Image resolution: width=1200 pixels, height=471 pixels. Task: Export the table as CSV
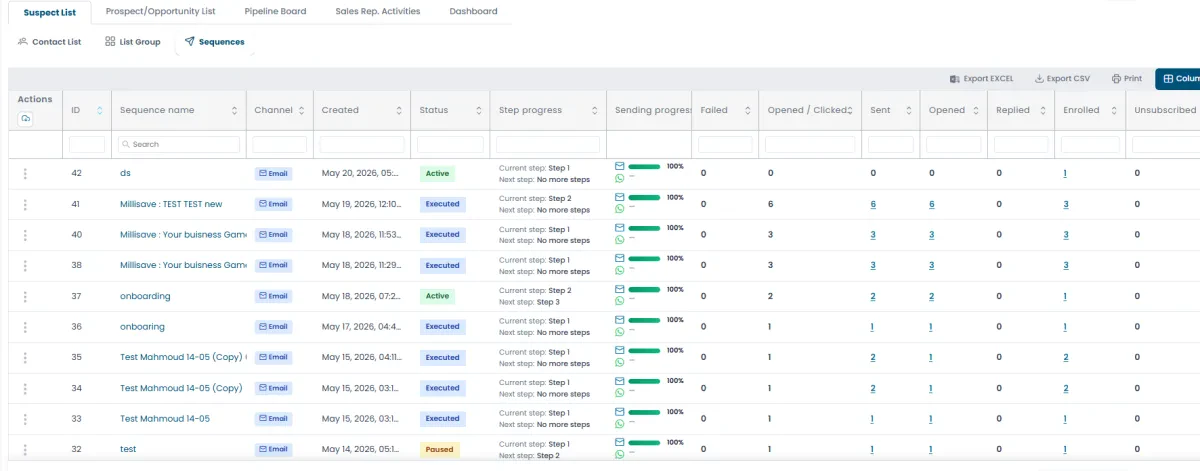(x=1062, y=78)
